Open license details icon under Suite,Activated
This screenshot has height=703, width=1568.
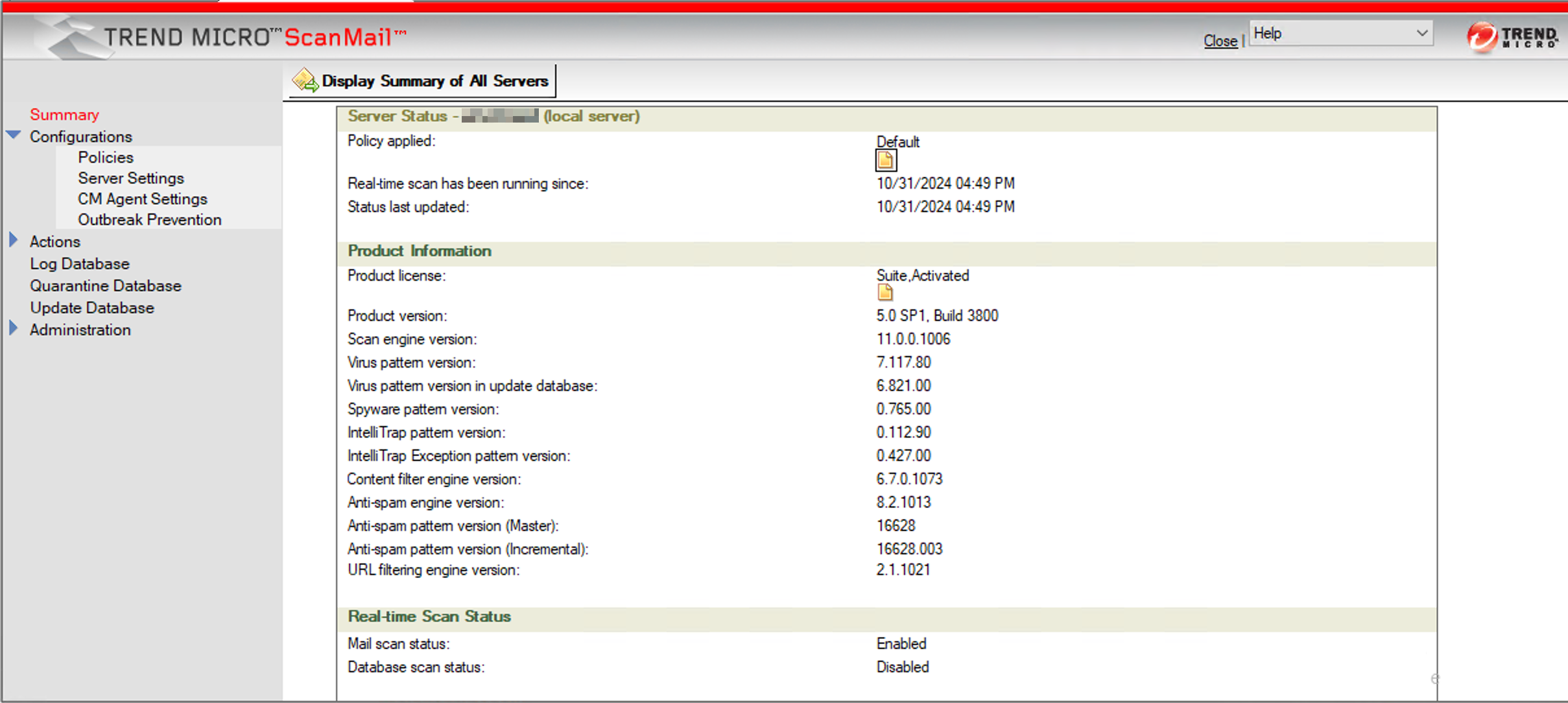pyautogui.click(x=885, y=293)
